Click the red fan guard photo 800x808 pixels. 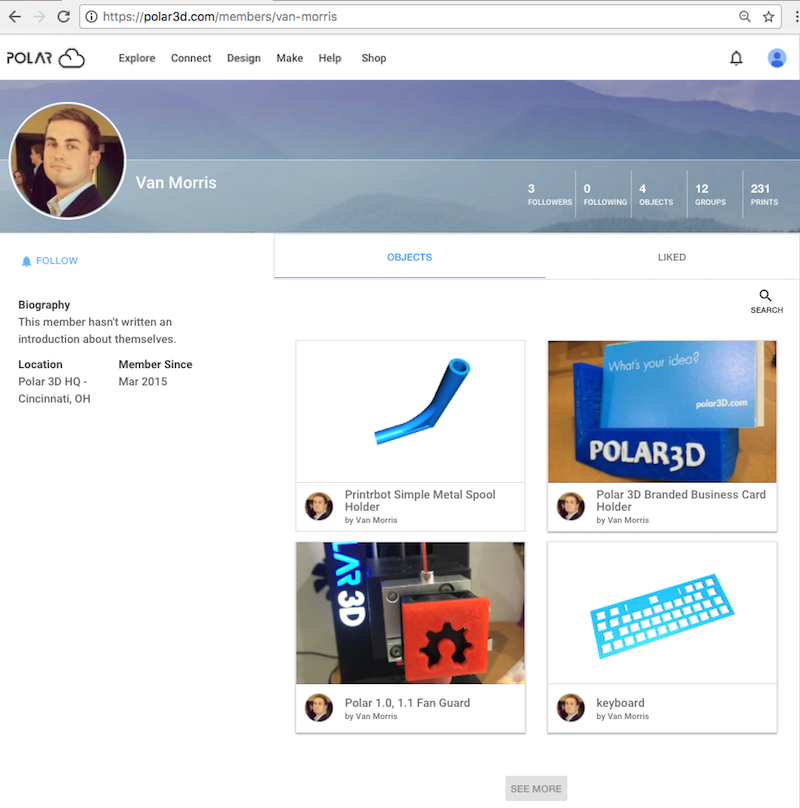[410, 613]
